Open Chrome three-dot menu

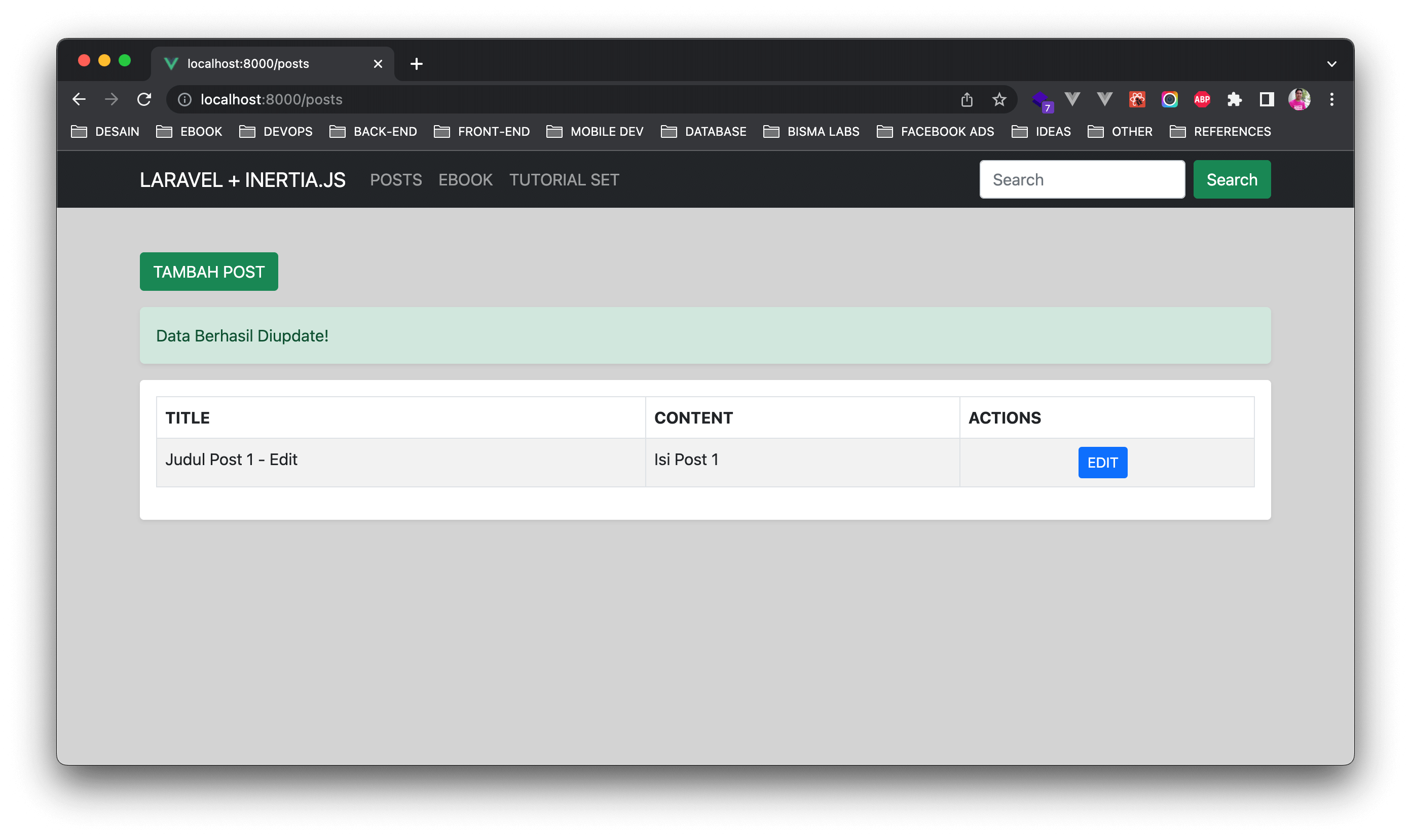point(1332,100)
